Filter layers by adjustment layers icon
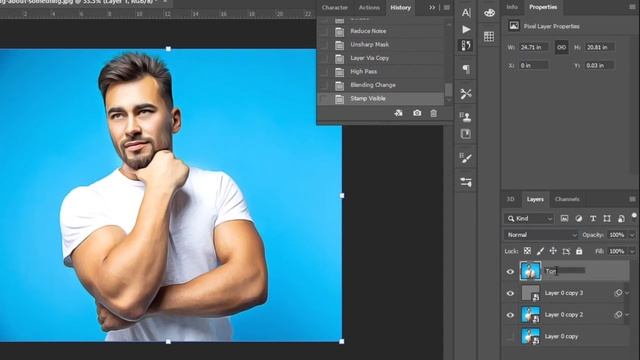Viewport: 640px width, 360px height. point(578,219)
